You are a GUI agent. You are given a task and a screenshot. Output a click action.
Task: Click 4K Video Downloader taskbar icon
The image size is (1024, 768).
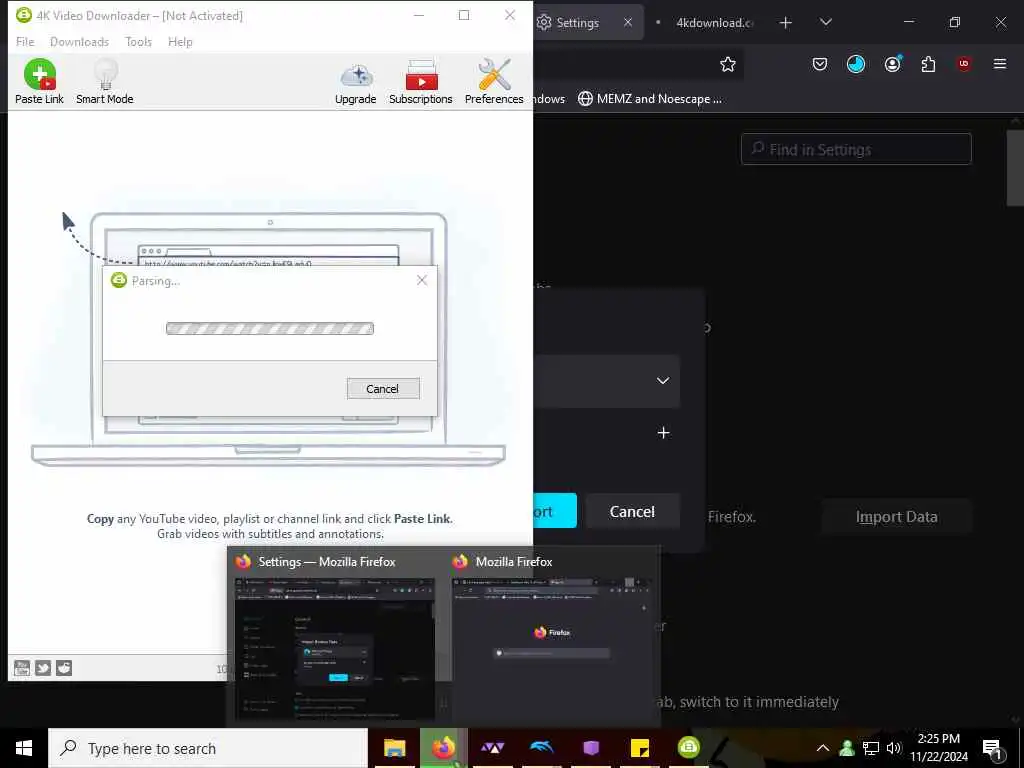(688, 748)
